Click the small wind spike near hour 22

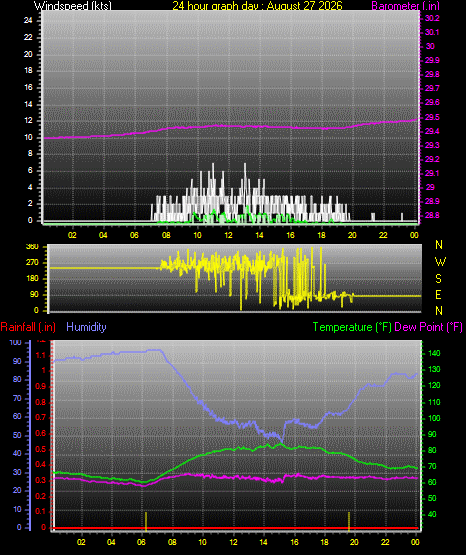pyautogui.click(x=373, y=217)
